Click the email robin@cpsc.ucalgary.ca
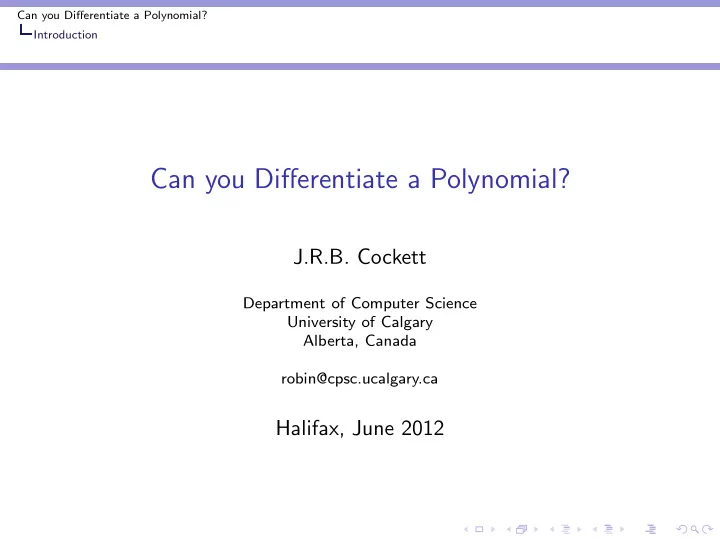720x541 pixels. [x=359, y=379]
